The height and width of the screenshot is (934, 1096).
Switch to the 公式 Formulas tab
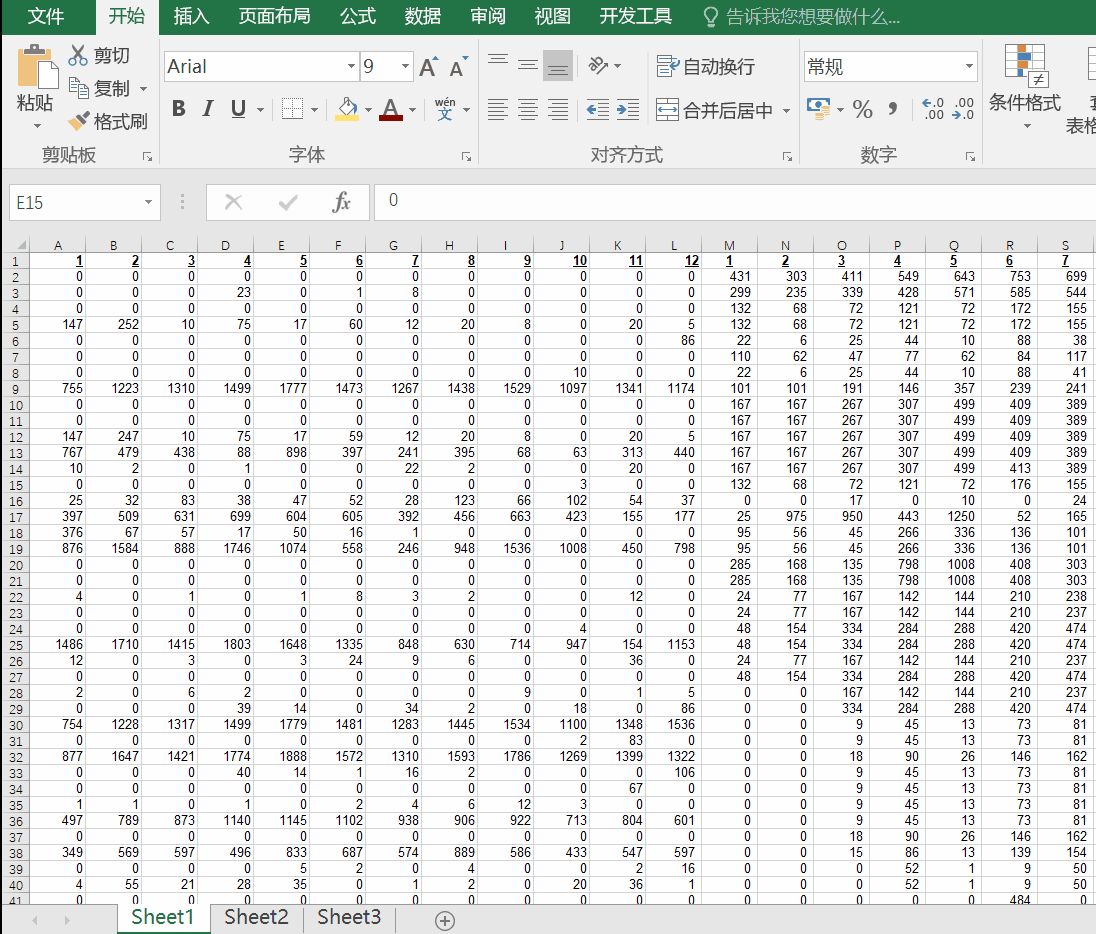click(x=358, y=16)
